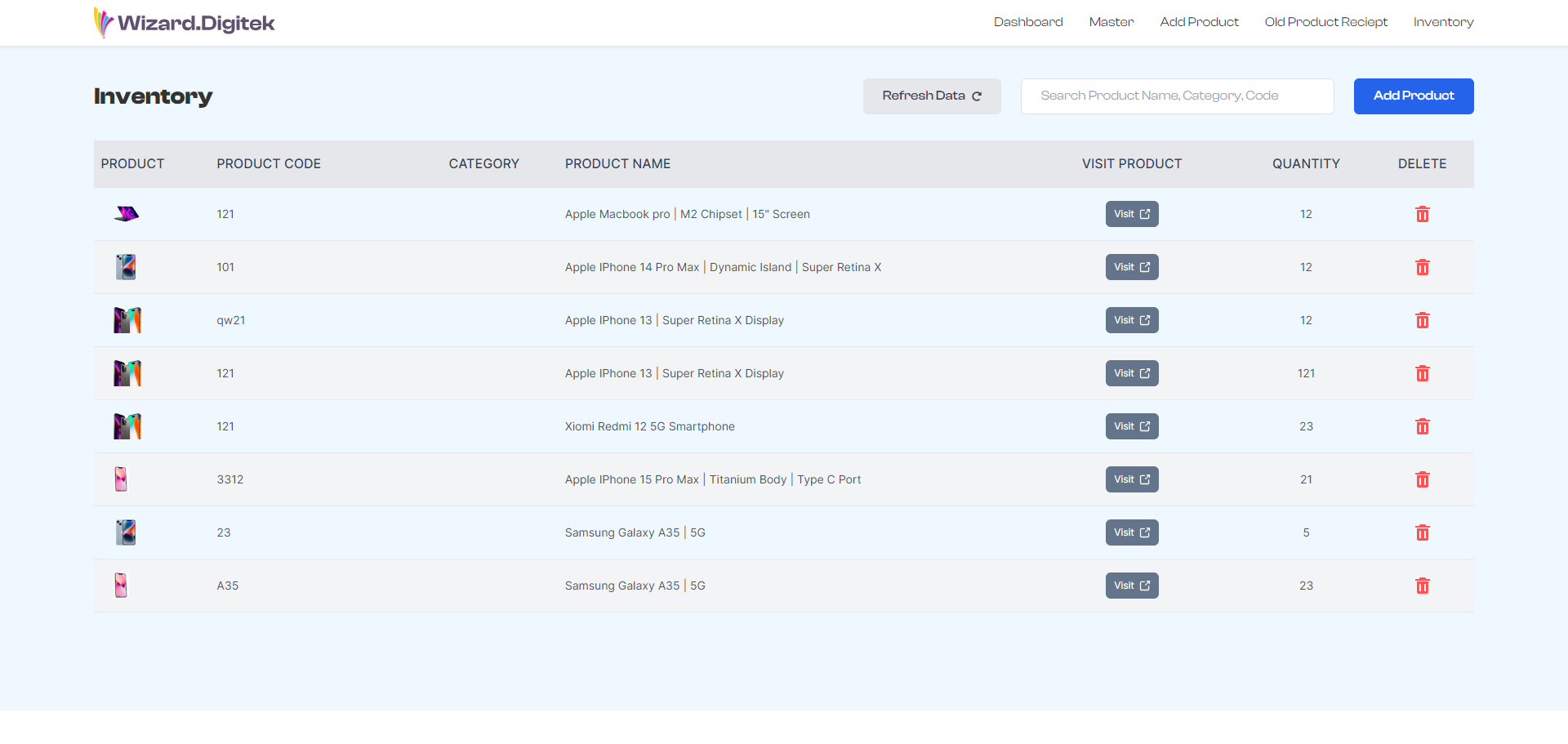
Task: Trash the Samsung Galaxy A35 code A35 row
Action: coord(1422,586)
